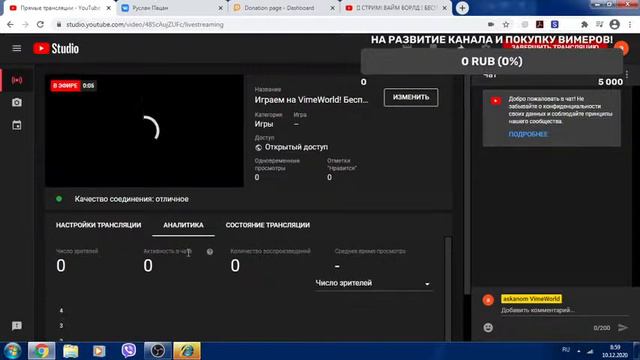Click the RU language indicator in the tray
640x360 pixels.
[x=566, y=350]
